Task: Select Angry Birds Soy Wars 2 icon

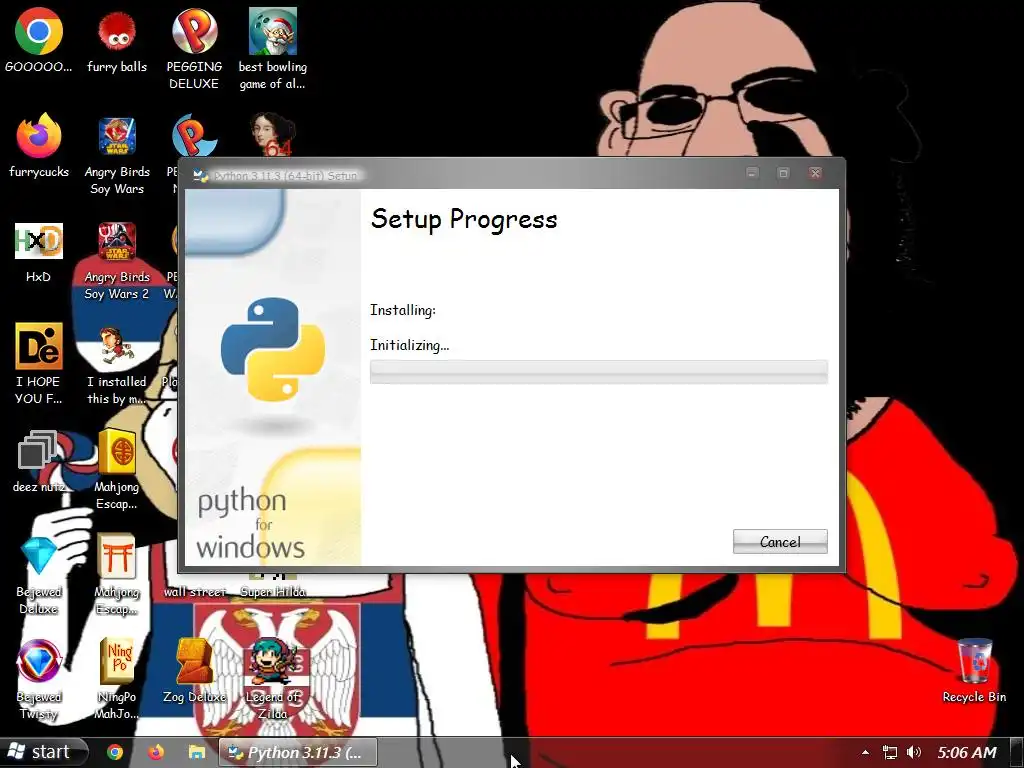Action: tap(117, 261)
